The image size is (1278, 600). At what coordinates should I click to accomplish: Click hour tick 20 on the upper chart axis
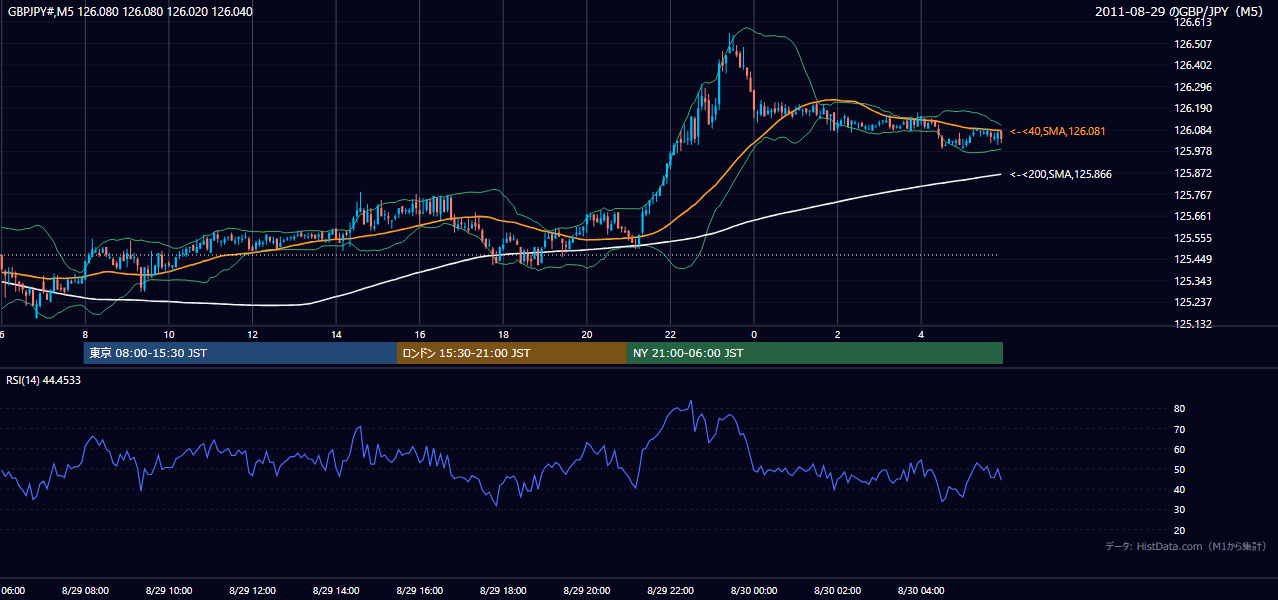click(x=587, y=335)
